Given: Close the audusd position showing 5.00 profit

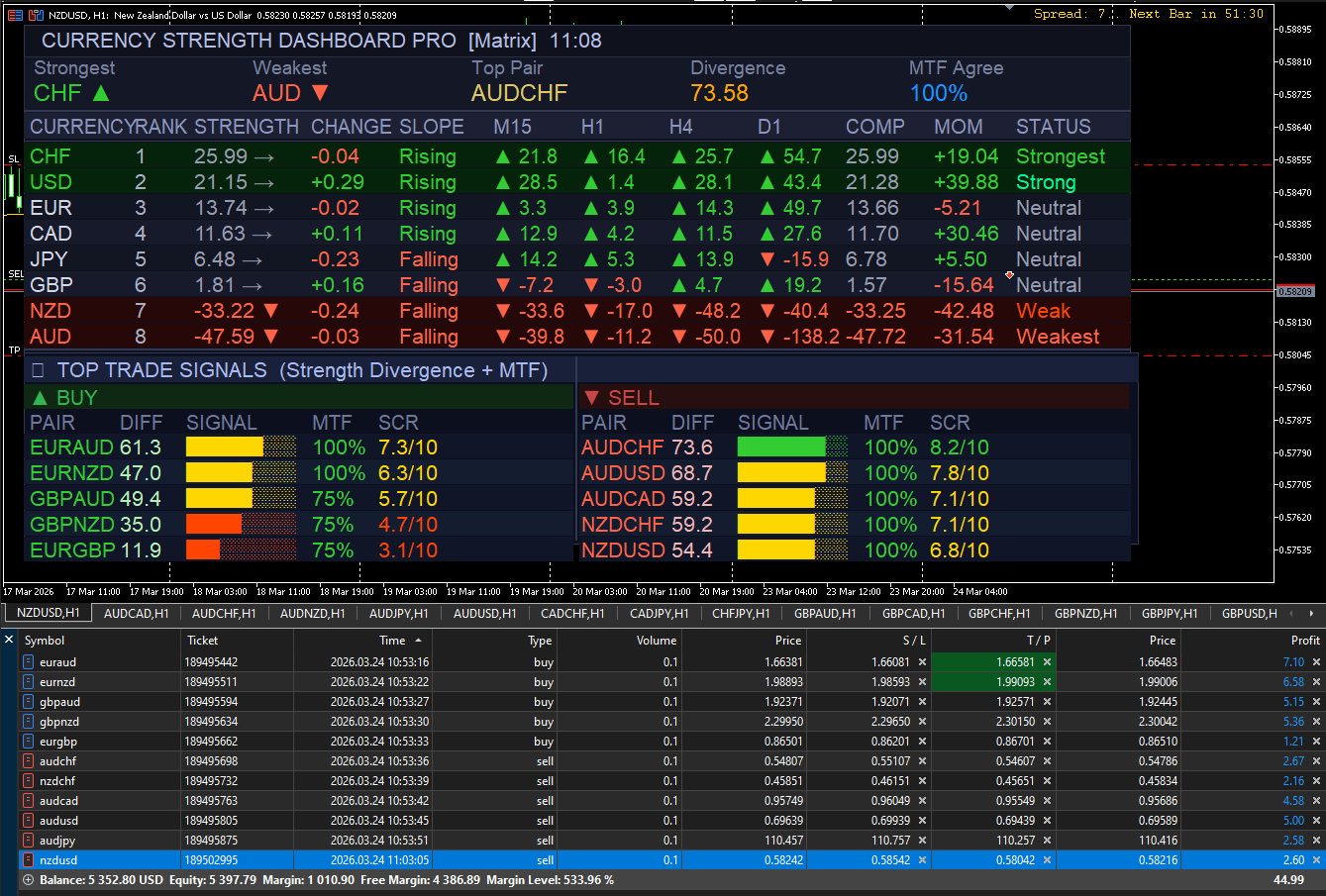Looking at the screenshot, I should pos(1316,821).
